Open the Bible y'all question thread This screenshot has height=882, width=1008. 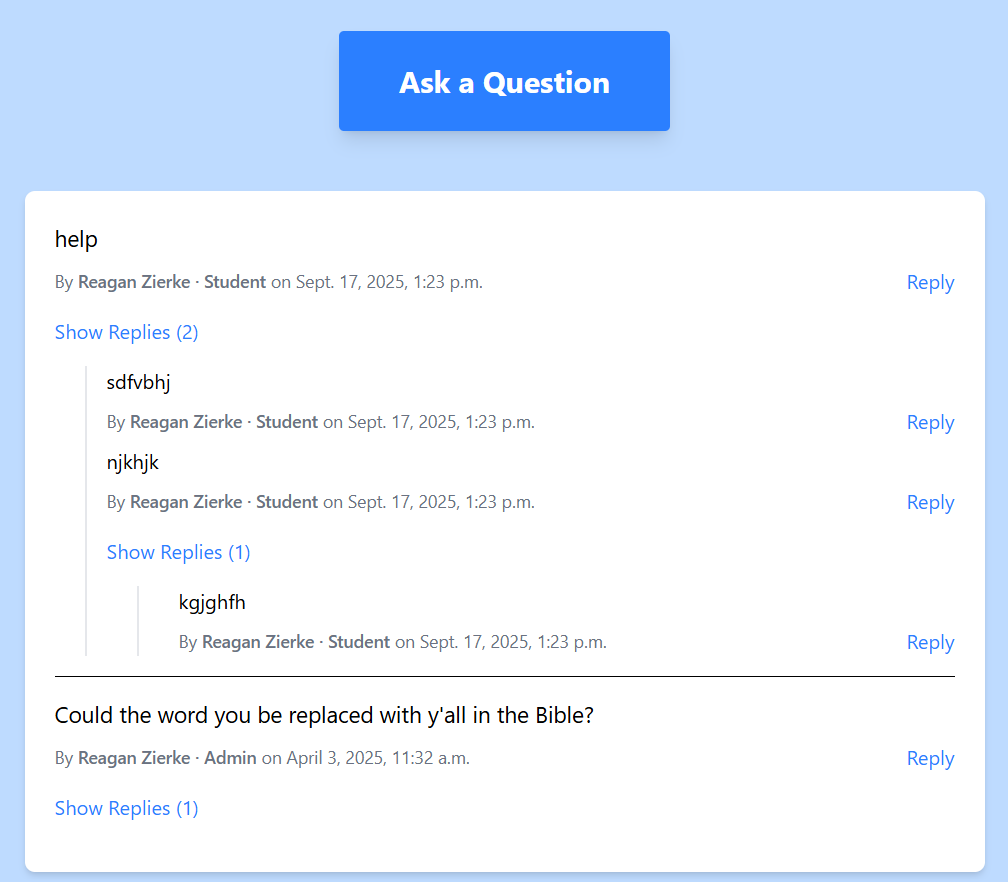coord(324,715)
